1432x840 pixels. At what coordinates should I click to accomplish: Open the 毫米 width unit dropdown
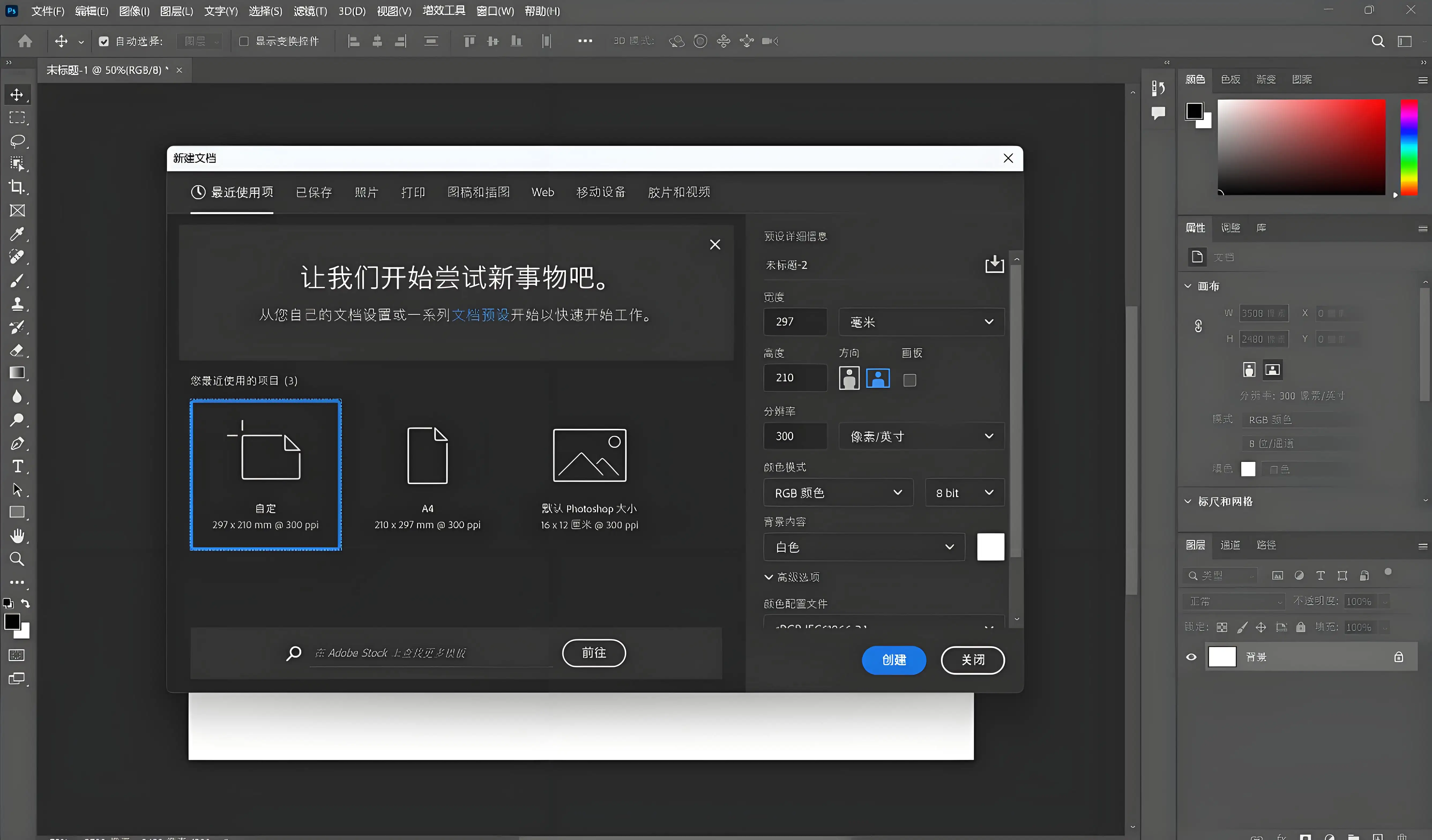coord(921,322)
